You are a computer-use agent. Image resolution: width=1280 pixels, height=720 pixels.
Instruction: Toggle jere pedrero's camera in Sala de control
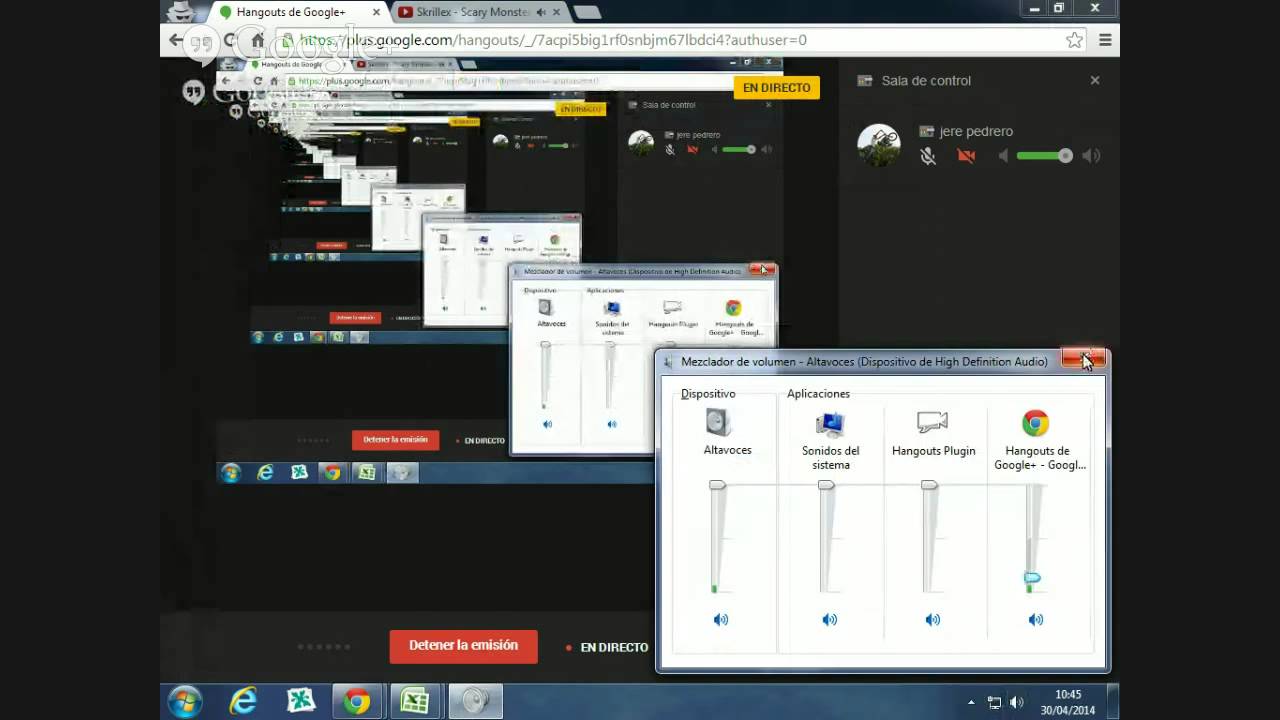click(966, 156)
